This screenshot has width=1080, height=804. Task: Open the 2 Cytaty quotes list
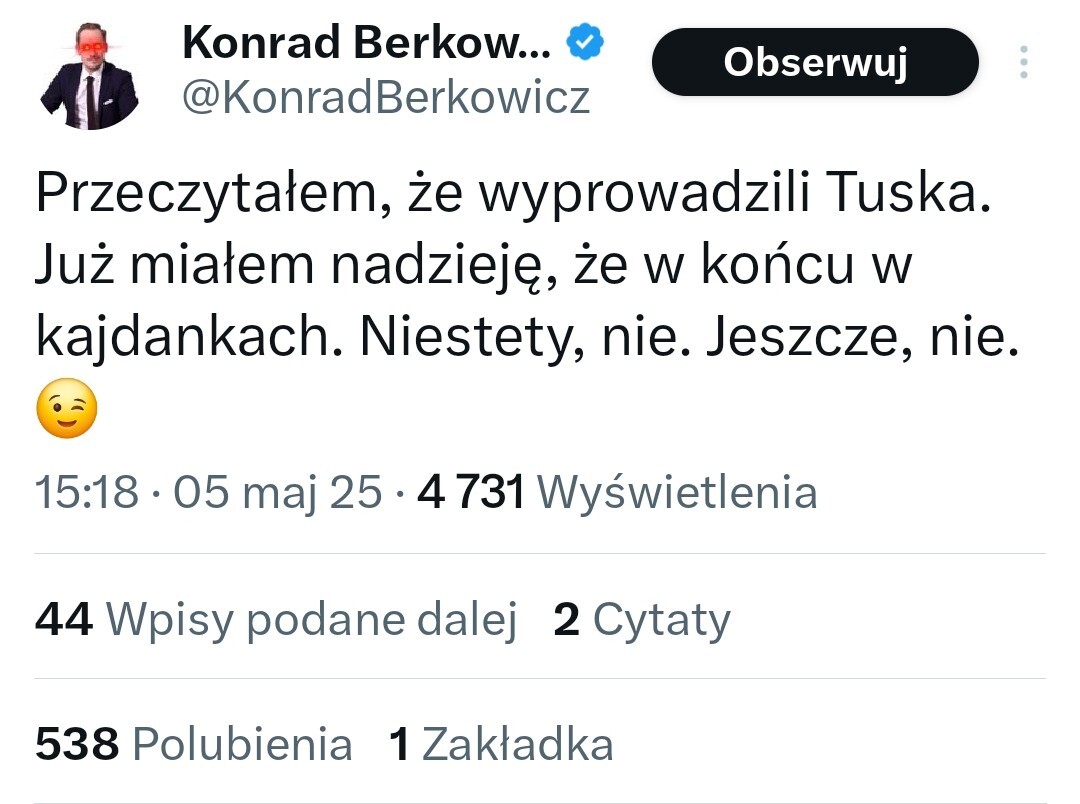(642, 620)
